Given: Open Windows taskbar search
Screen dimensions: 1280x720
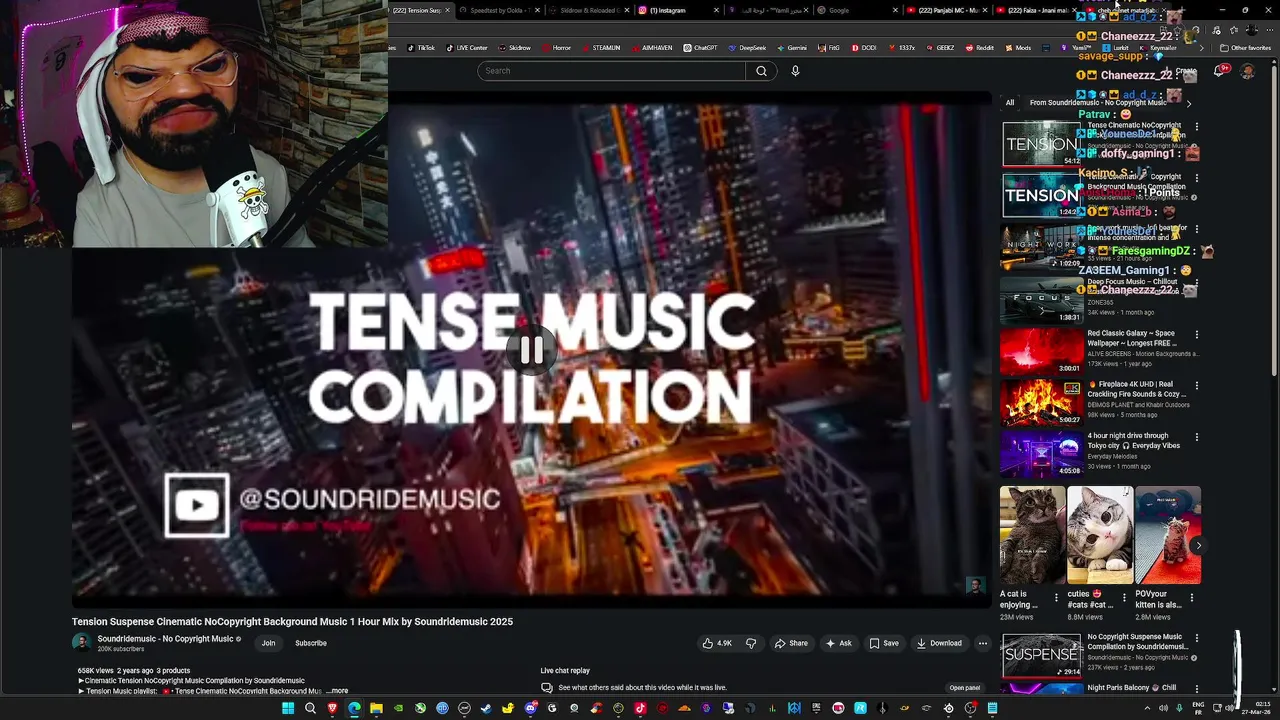Looking at the screenshot, I should tap(310, 708).
